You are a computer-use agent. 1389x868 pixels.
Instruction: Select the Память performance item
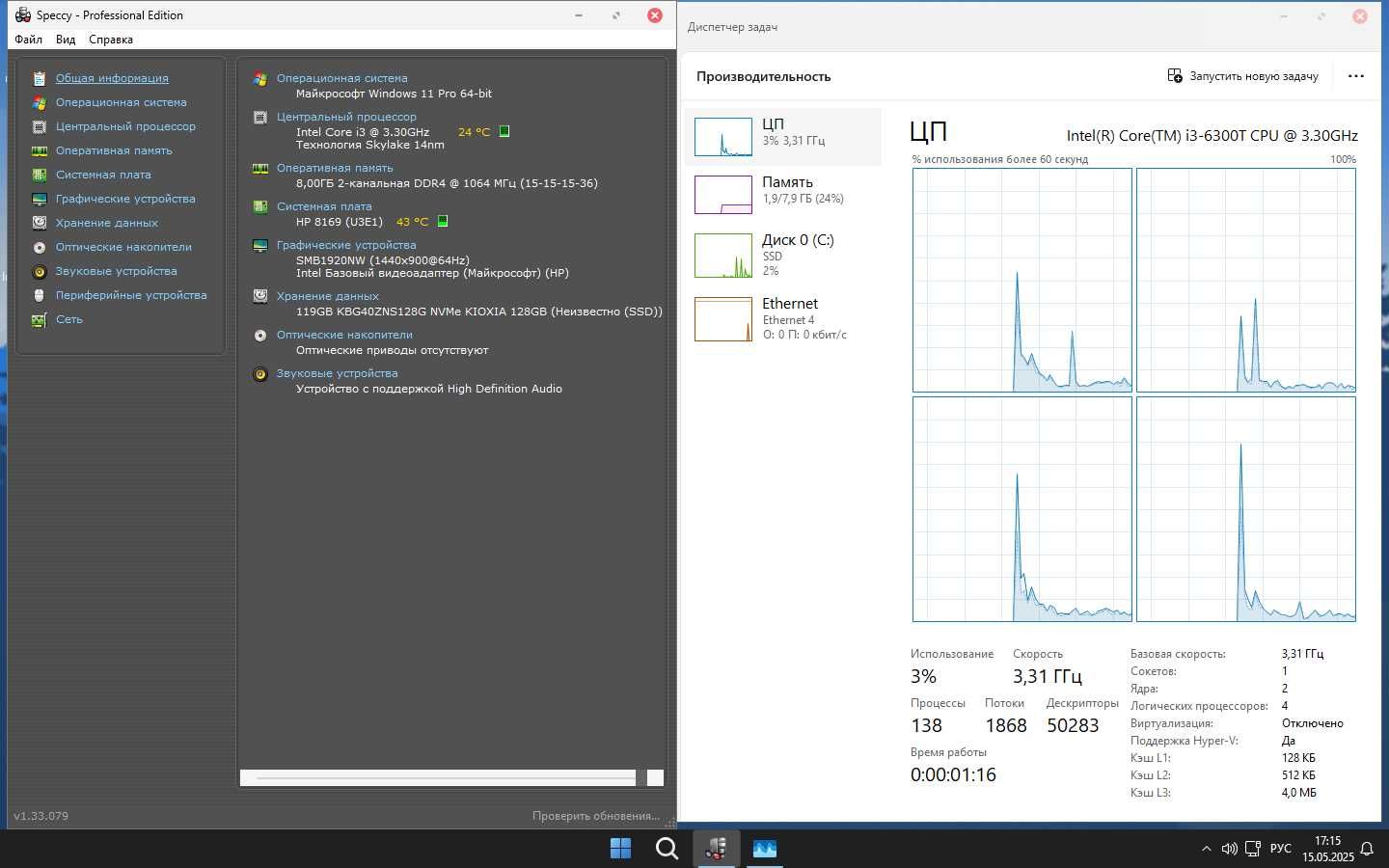point(783,195)
